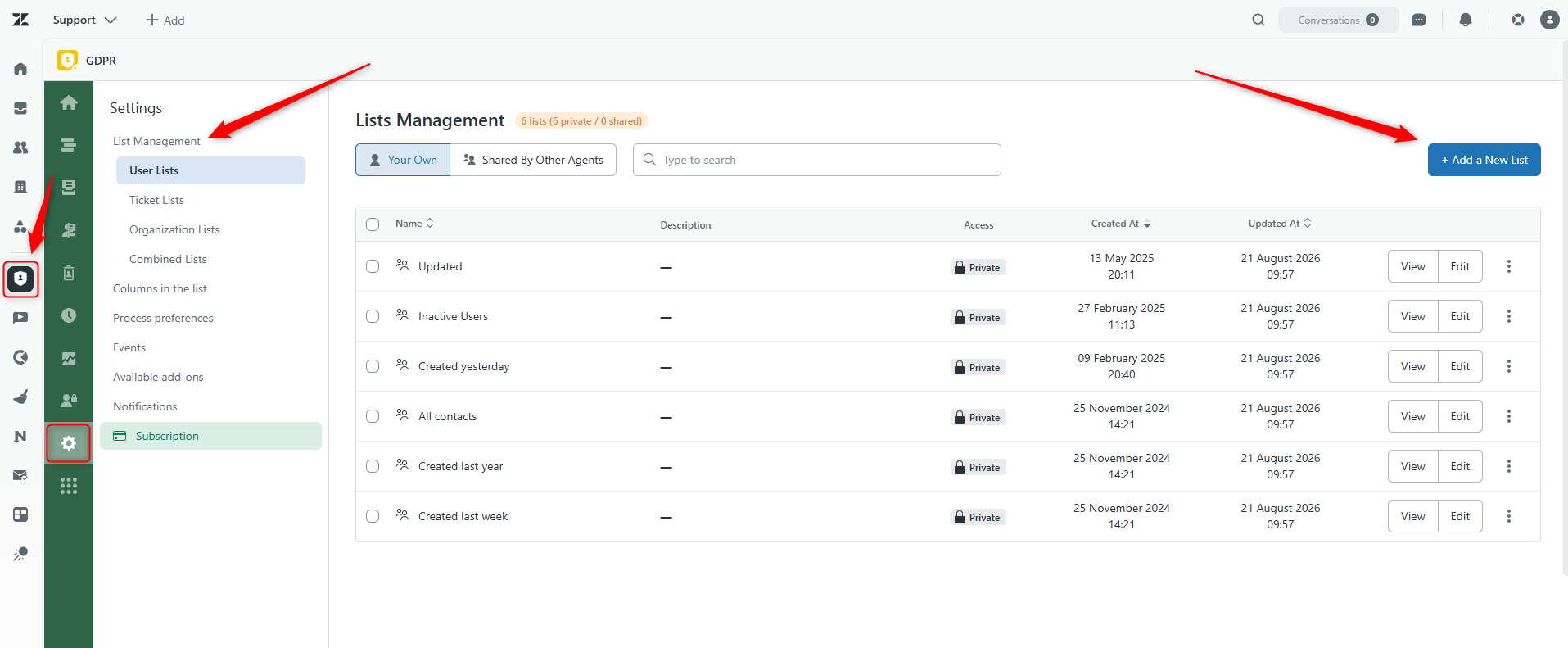Screen dimensions: 1568x648
Task: Open the GDPR app shield icon
Action: coord(20,279)
